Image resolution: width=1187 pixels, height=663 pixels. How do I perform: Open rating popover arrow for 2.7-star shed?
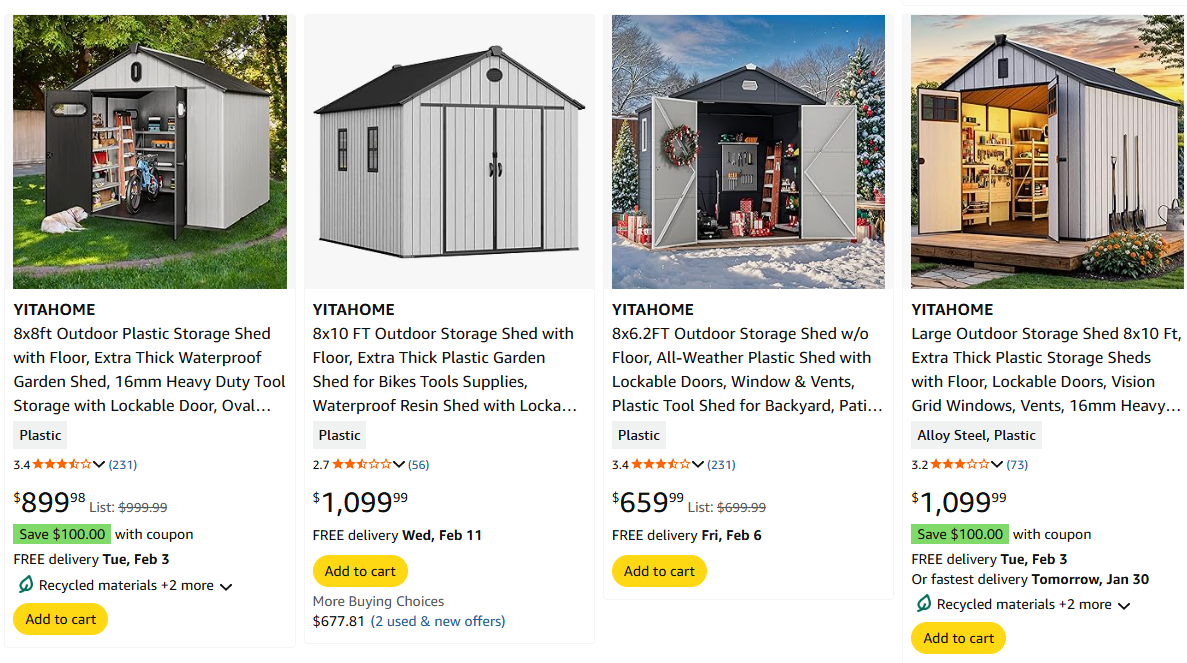pos(399,464)
